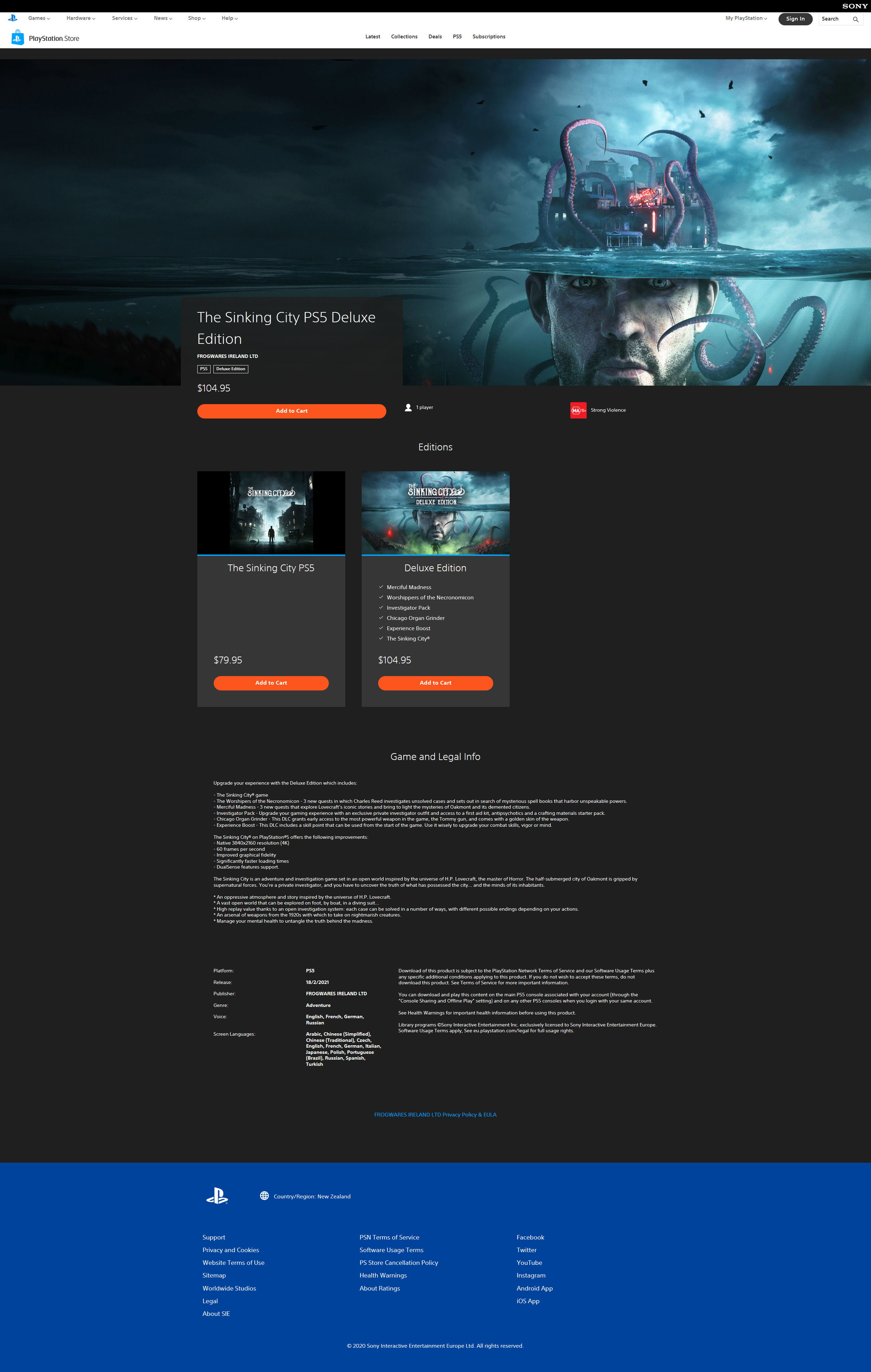Open the YouTube footer link
This screenshot has width=871, height=1372.
[529, 1263]
